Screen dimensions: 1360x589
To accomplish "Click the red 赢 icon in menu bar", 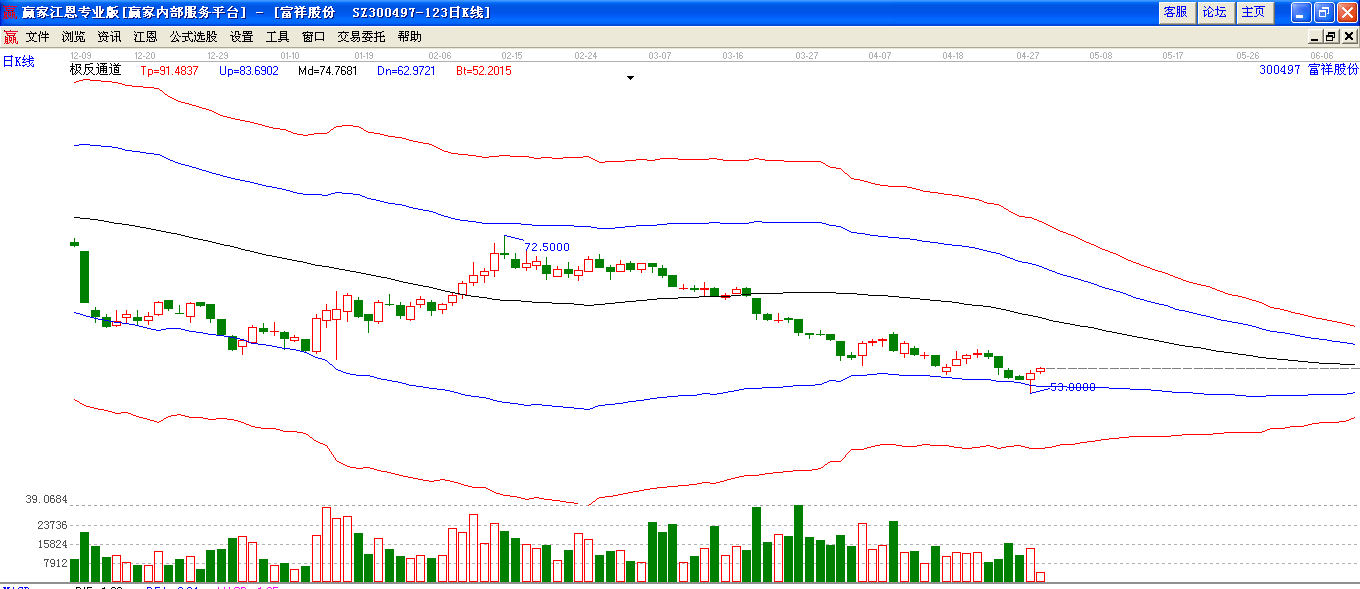I will (10, 37).
